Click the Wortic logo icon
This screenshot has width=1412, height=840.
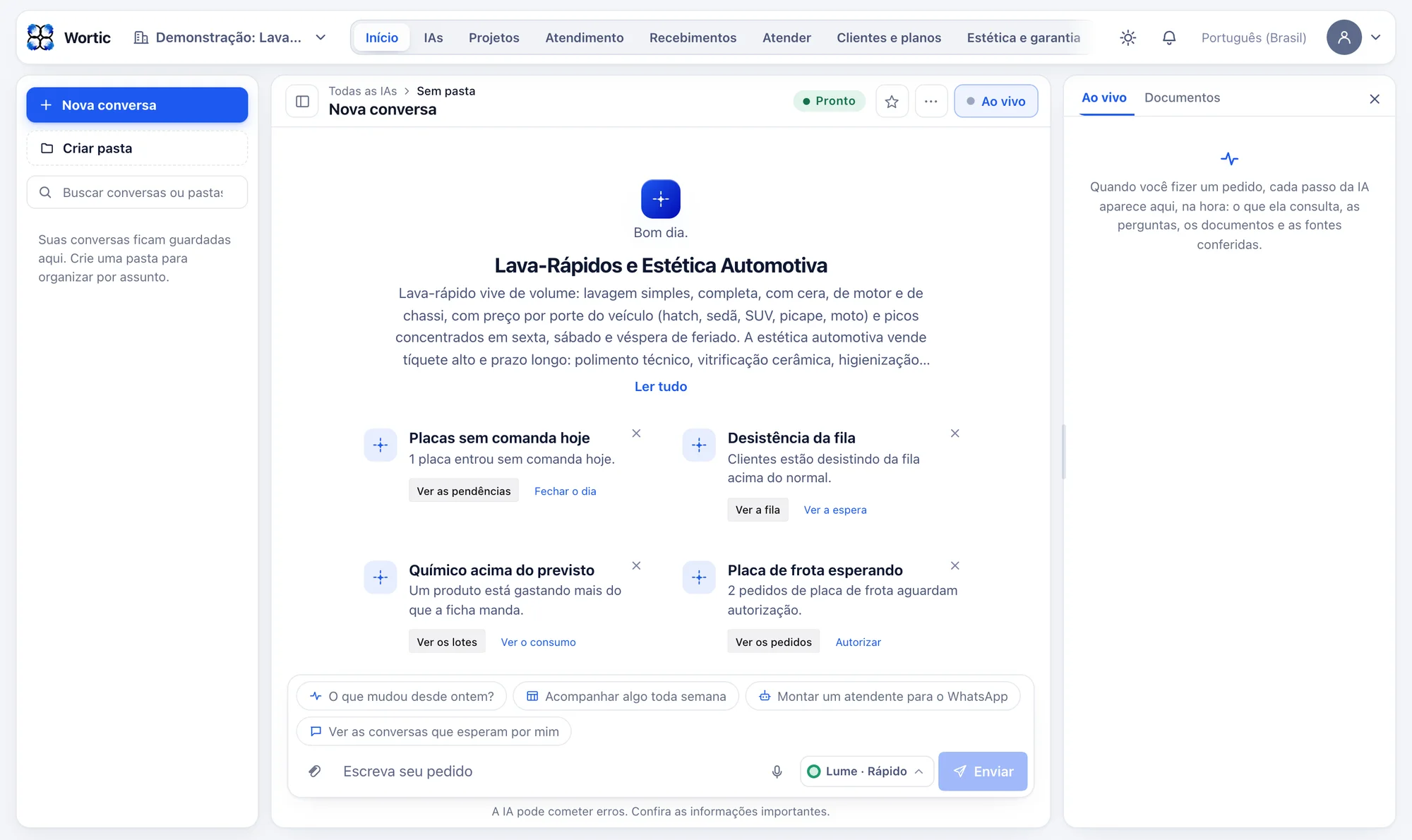click(40, 37)
